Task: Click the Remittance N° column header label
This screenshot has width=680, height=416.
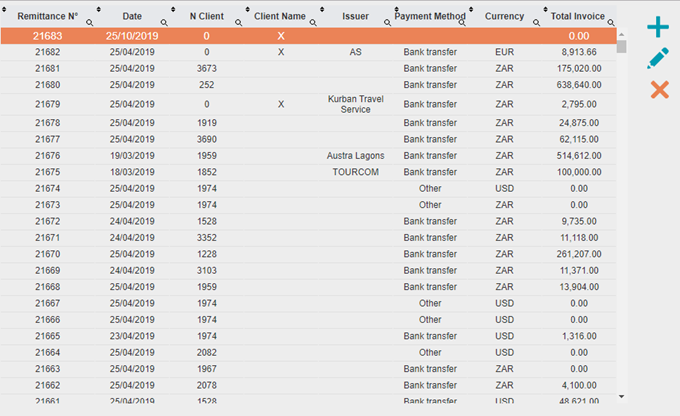Action: click(x=48, y=16)
